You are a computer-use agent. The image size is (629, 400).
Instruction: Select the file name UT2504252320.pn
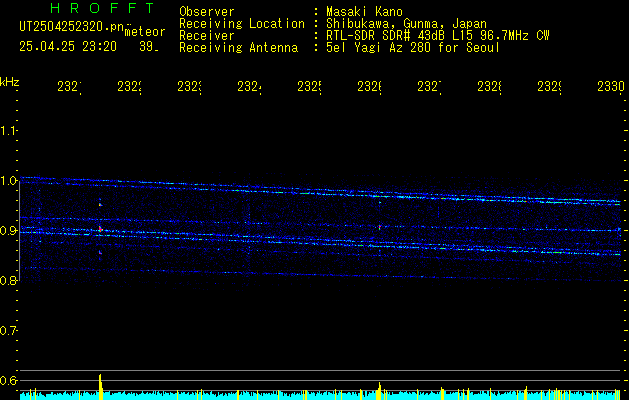pyautogui.click(x=72, y=27)
